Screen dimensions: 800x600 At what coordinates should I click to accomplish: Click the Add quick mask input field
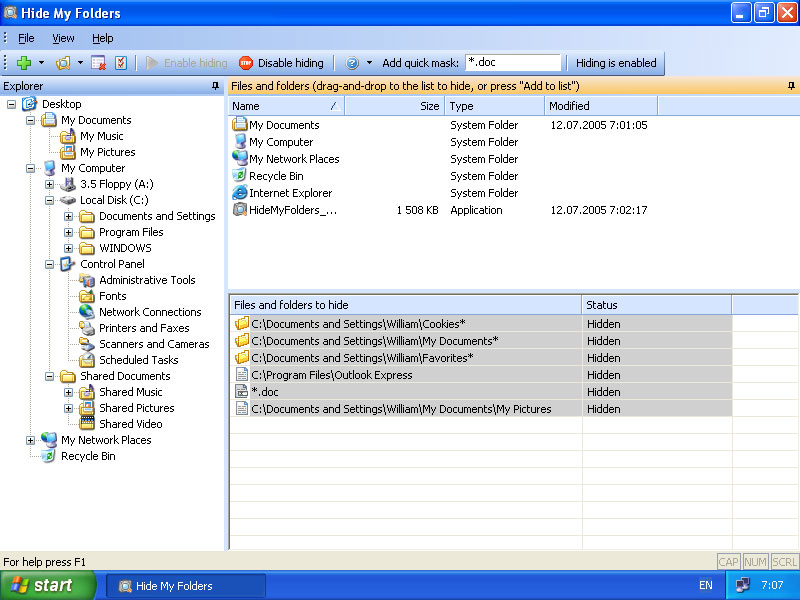pyautogui.click(x=513, y=62)
